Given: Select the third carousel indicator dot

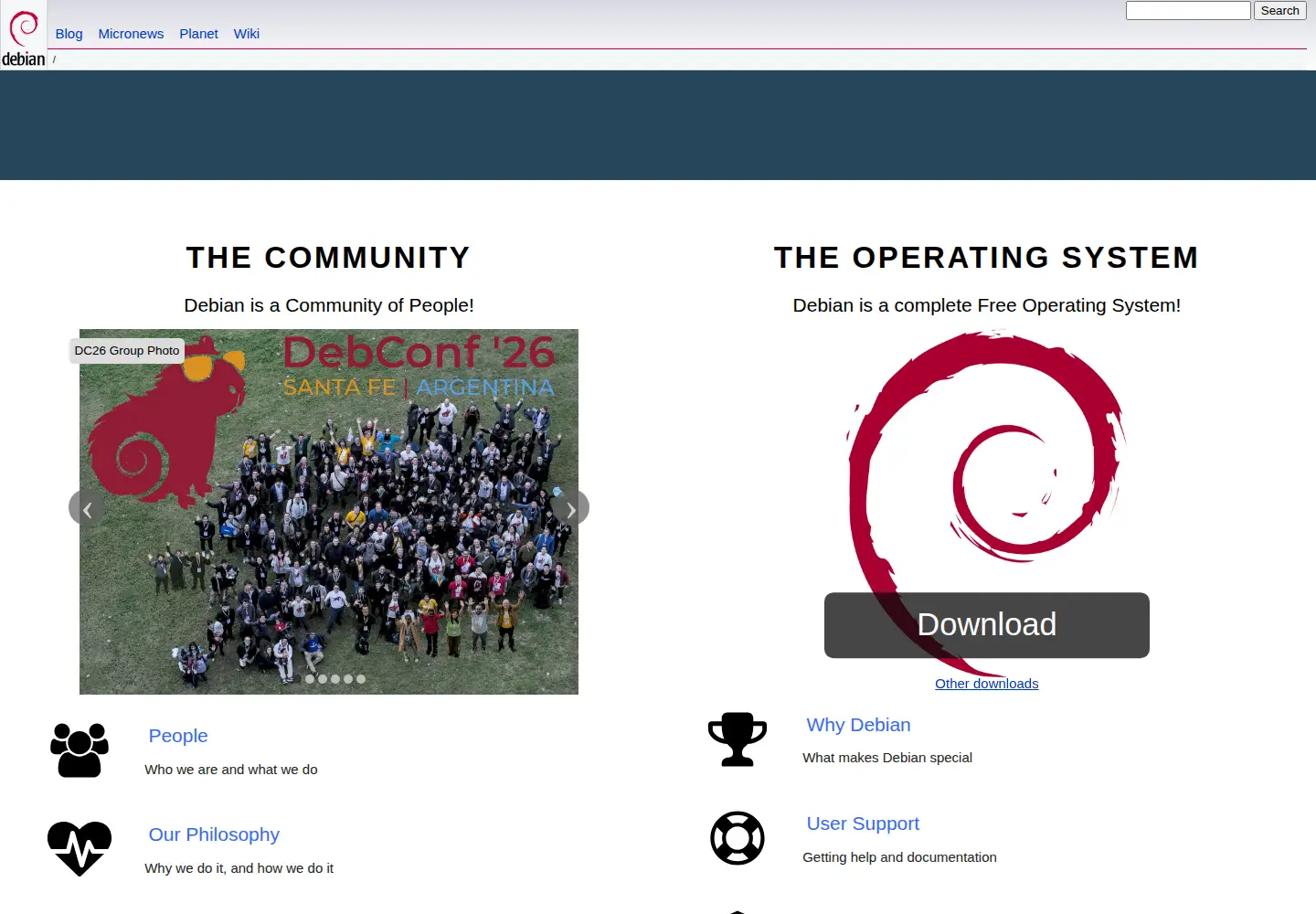Looking at the screenshot, I should [x=323, y=679].
